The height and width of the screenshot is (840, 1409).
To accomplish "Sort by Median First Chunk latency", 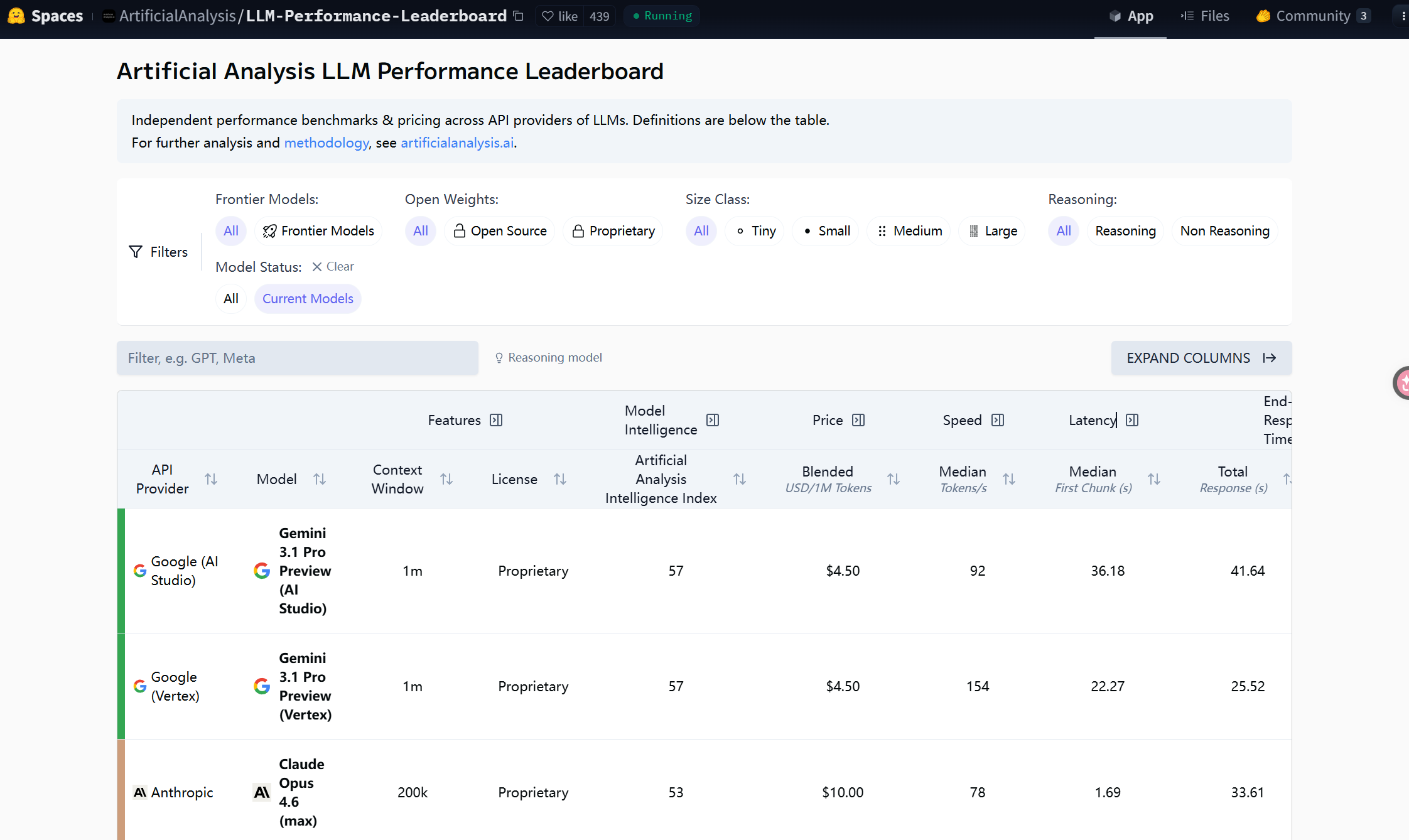I will point(1154,479).
